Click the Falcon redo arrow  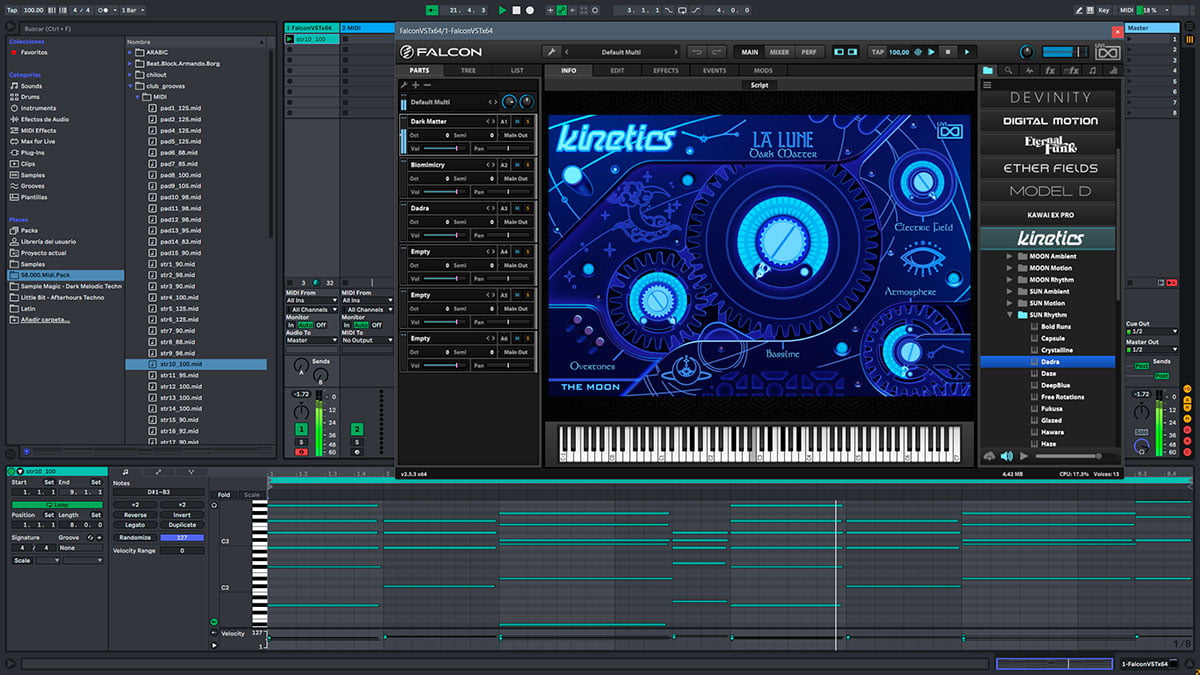718,51
